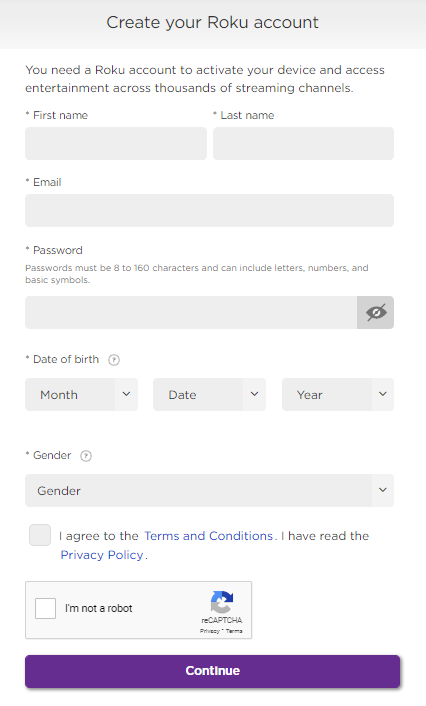Open the Privacy Policy link
This screenshot has width=426, height=706.
click(102, 555)
